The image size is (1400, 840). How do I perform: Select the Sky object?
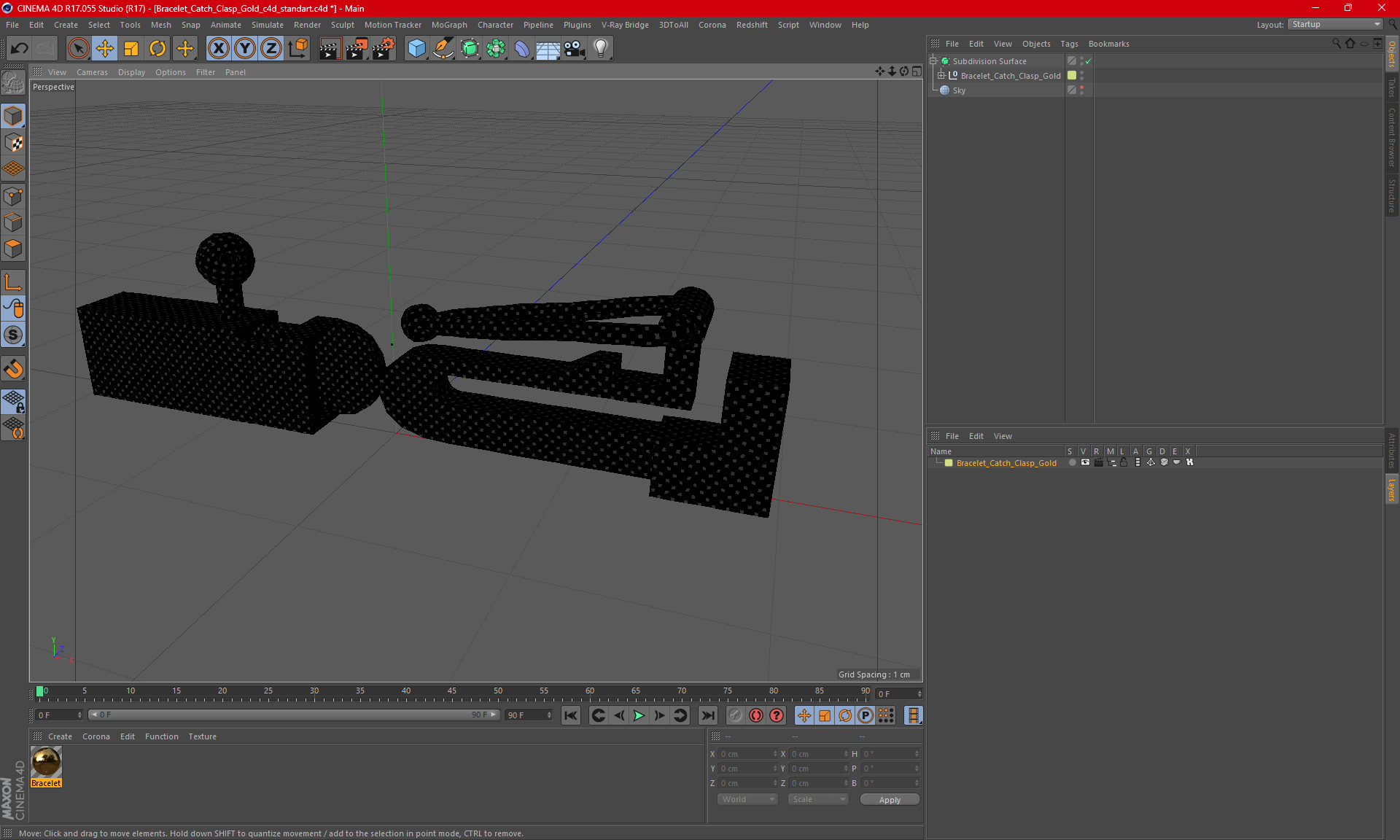[959, 90]
